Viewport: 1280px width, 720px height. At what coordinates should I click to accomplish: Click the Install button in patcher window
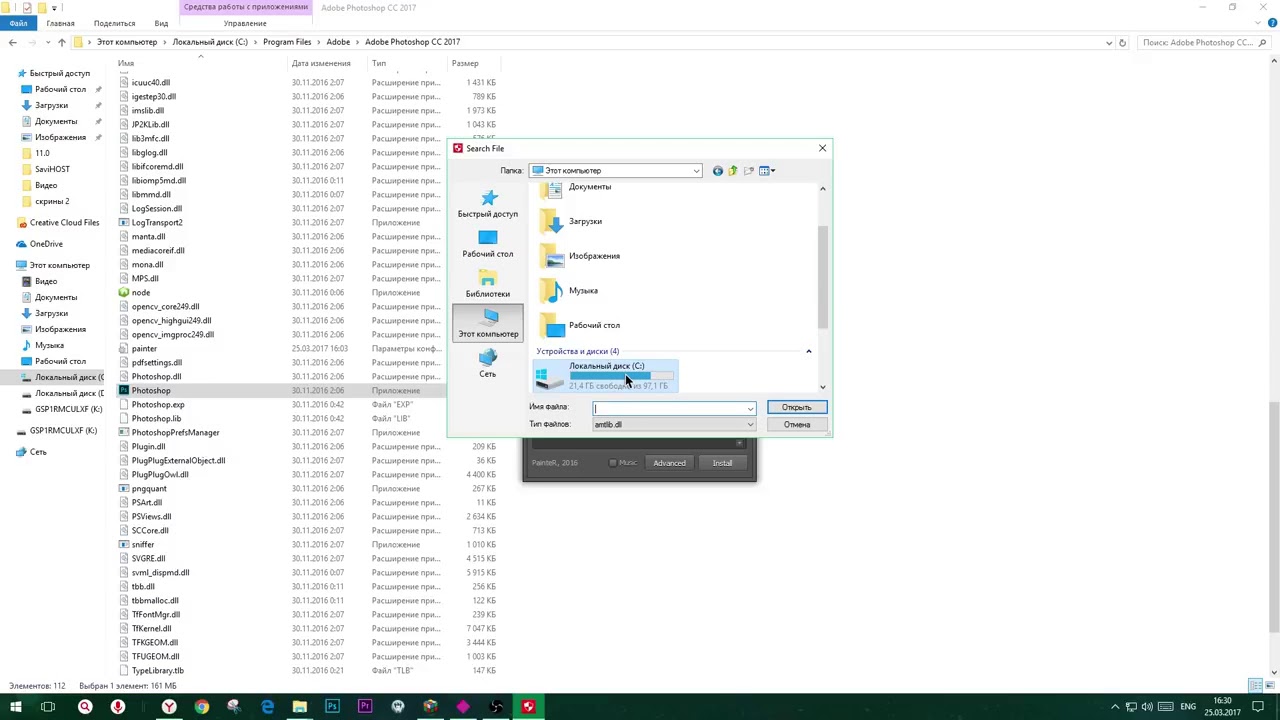tap(722, 463)
